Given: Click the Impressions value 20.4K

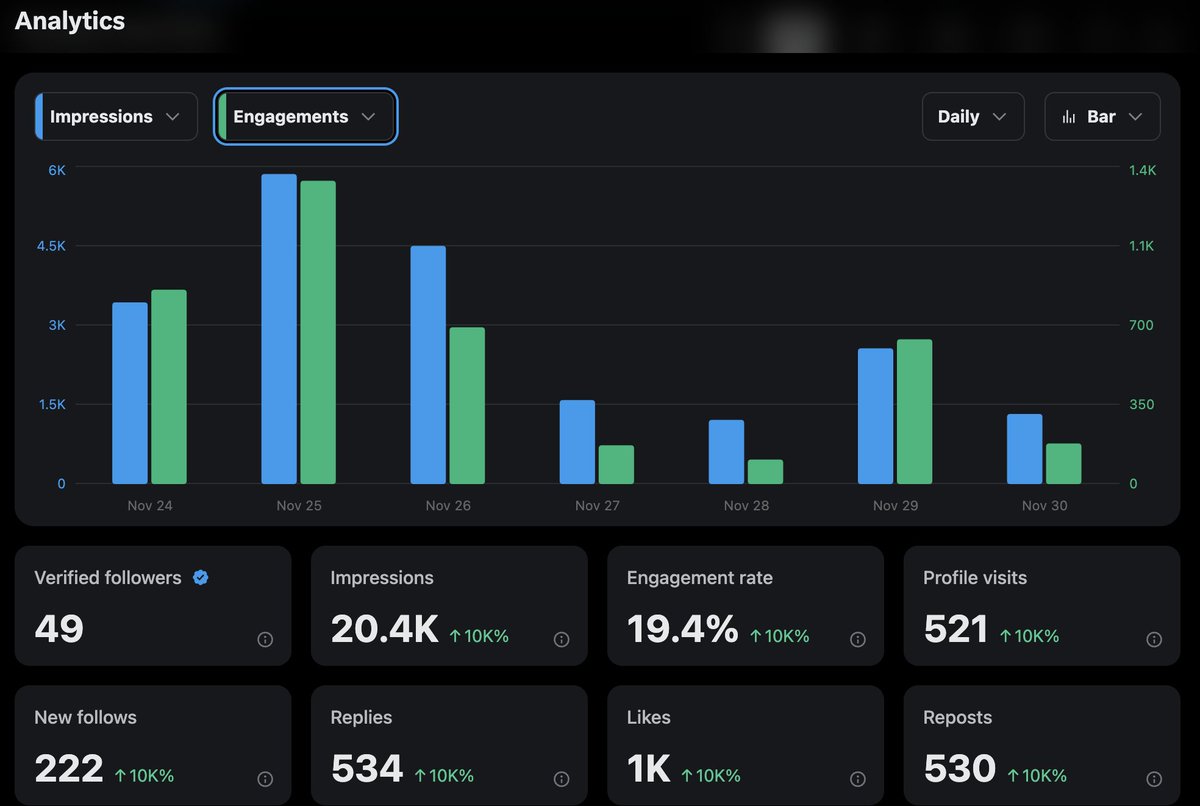Looking at the screenshot, I should (385, 629).
